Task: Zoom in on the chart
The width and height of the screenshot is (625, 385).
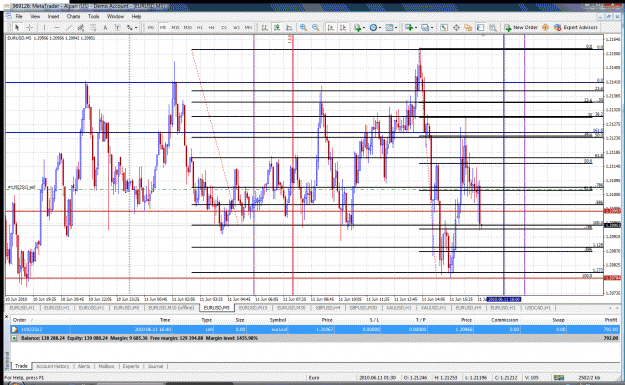Action: point(303,28)
